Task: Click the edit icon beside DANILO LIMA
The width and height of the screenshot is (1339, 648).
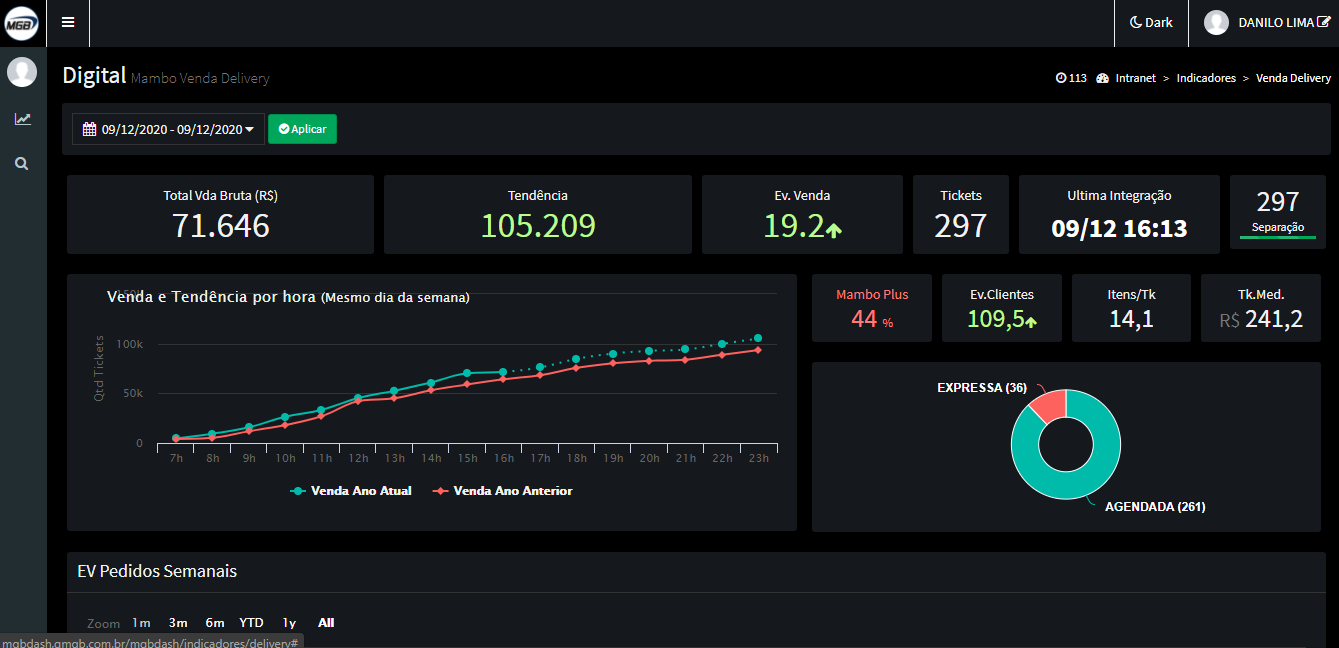Action: (x=1324, y=22)
